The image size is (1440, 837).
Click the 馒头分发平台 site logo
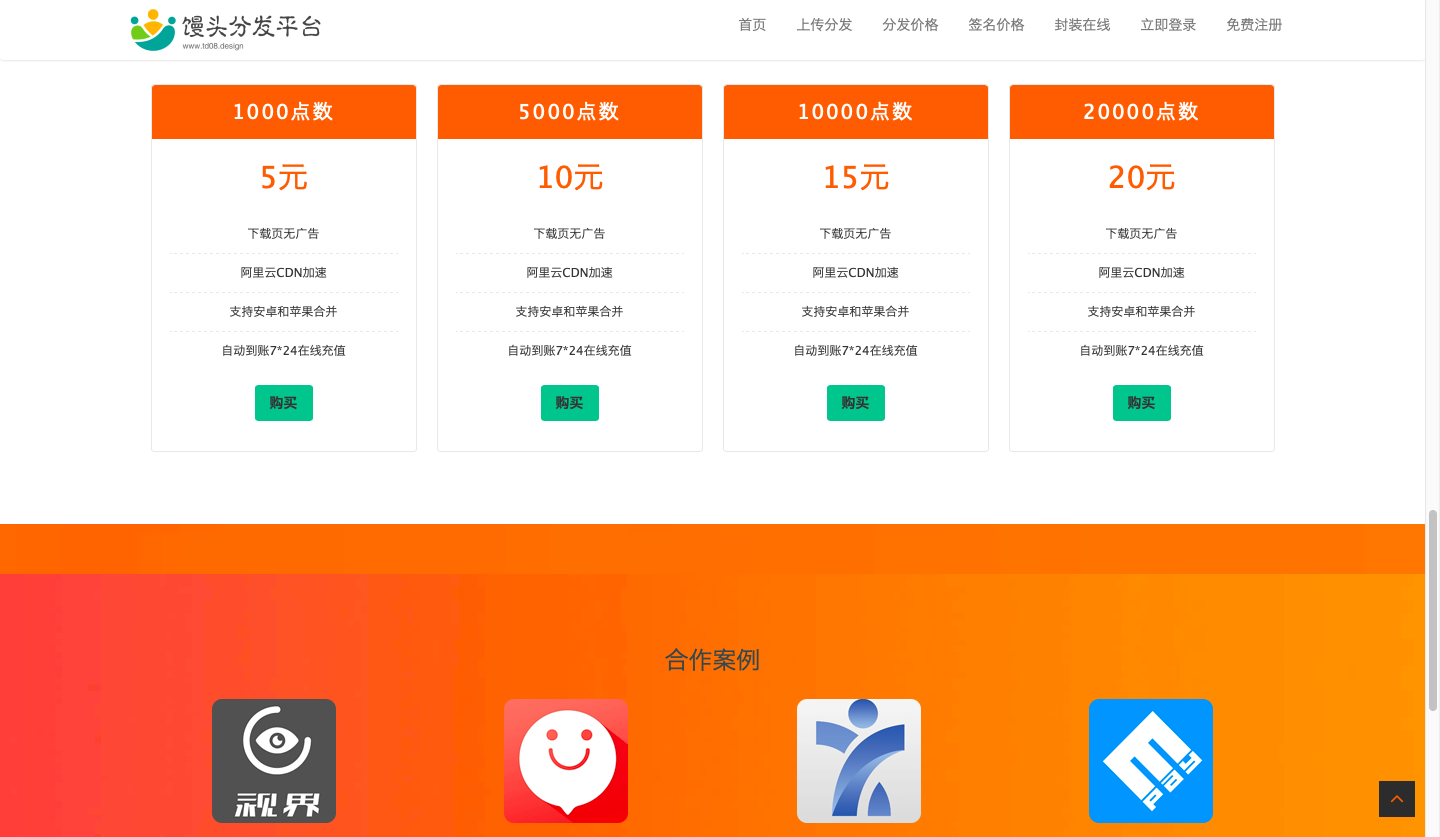(226, 29)
